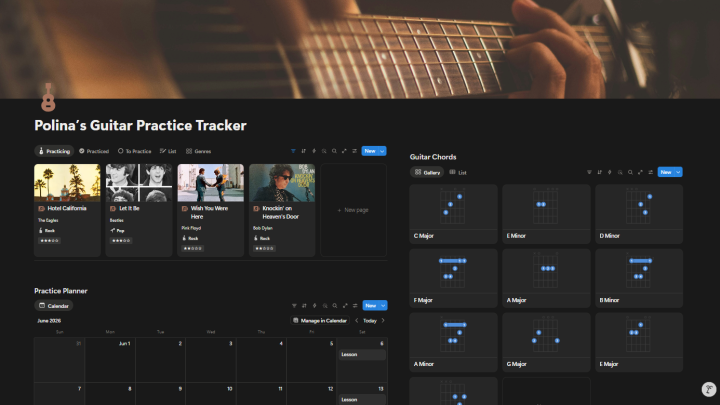
Task: Select the Practice Planner Calendar tab
Action: pos(54,306)
